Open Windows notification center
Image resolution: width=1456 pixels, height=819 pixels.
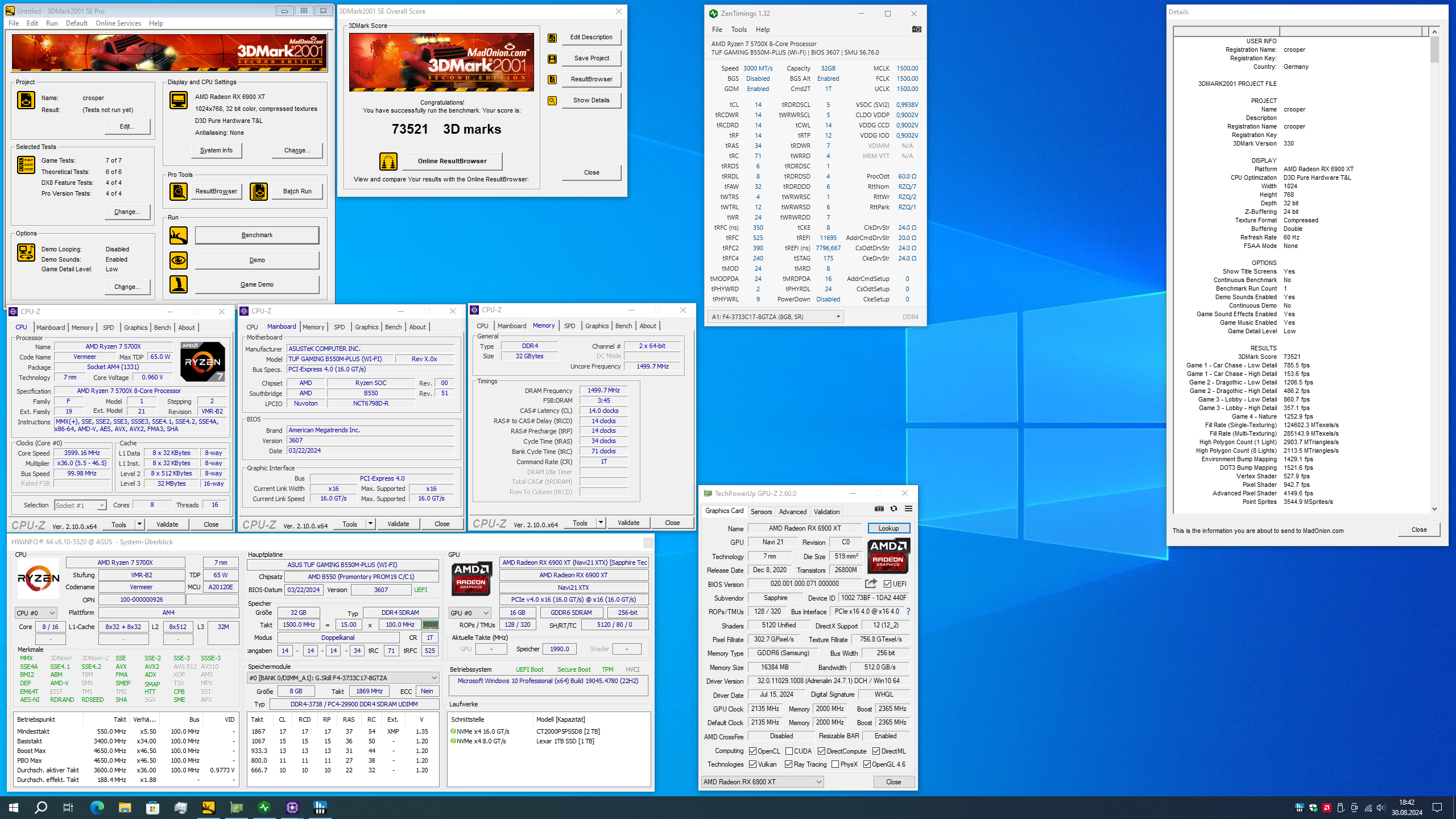point(1437,807)
